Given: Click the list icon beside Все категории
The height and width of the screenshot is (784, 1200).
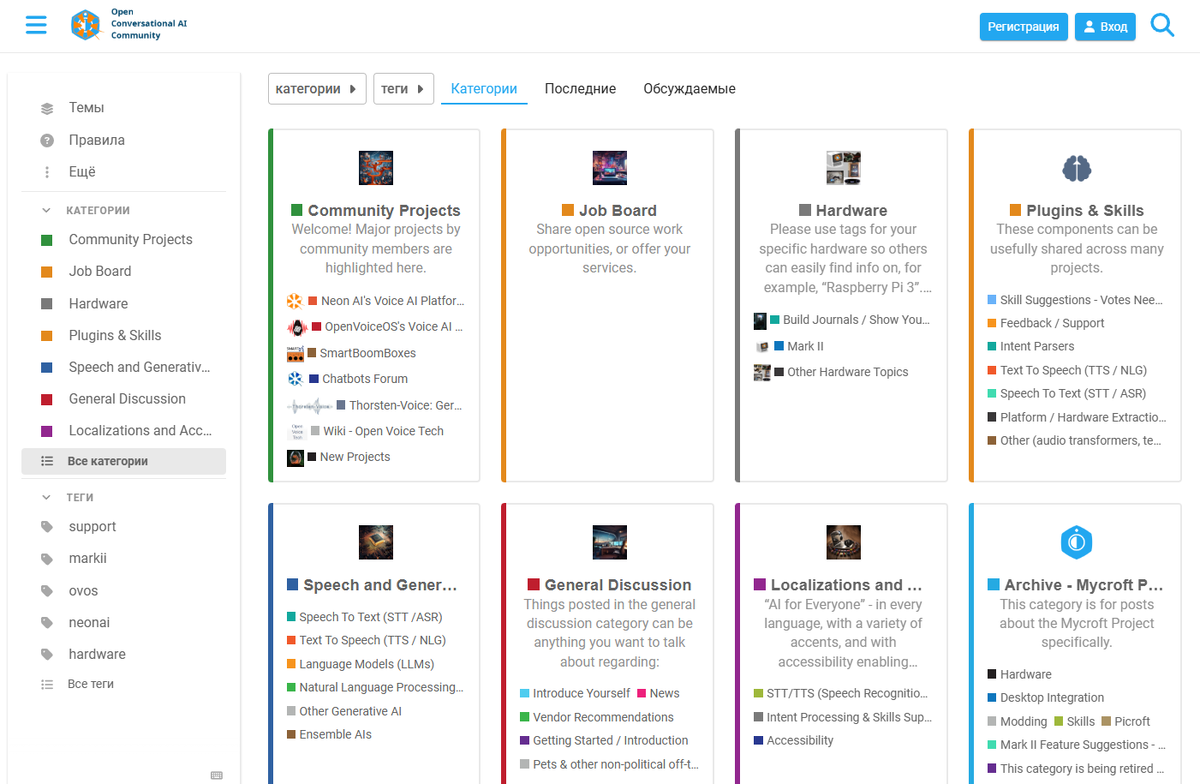Looking at the screenshot, I should 47,461.
